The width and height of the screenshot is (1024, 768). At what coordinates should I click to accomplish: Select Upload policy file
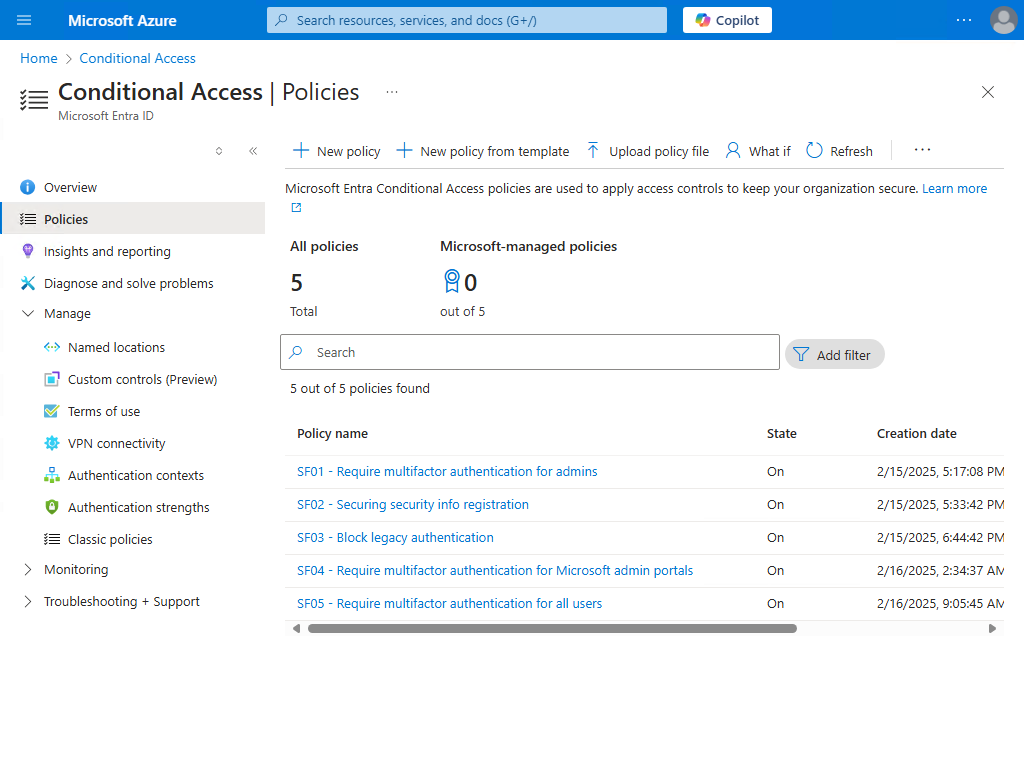647,151
